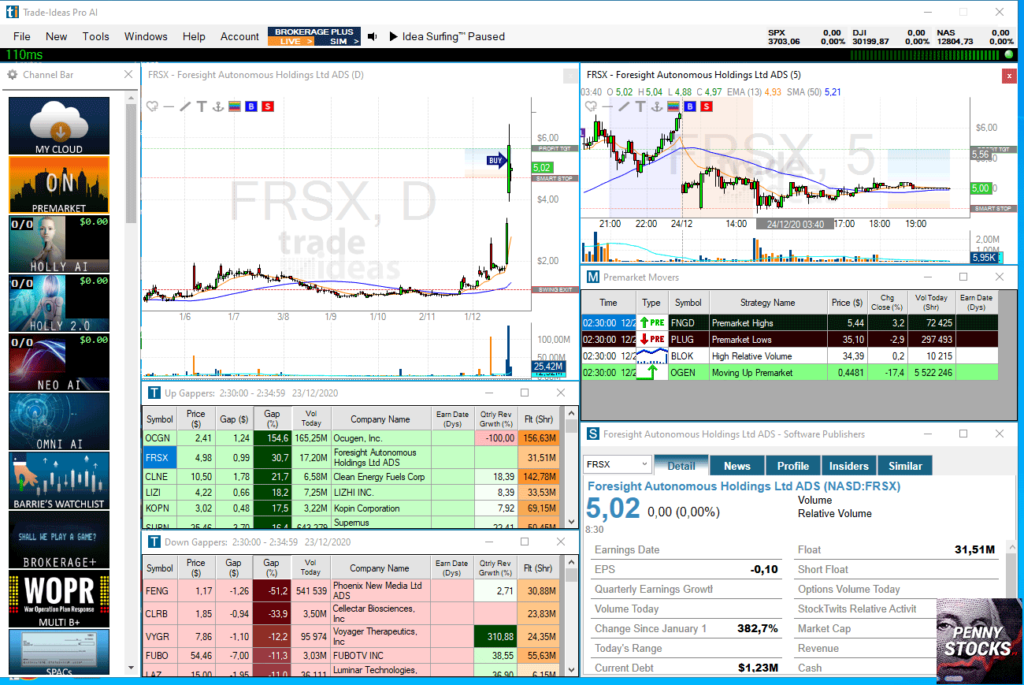Screen dimensions: 1024x685
Task: Open the New menu
Action: [x=56, y=37]
